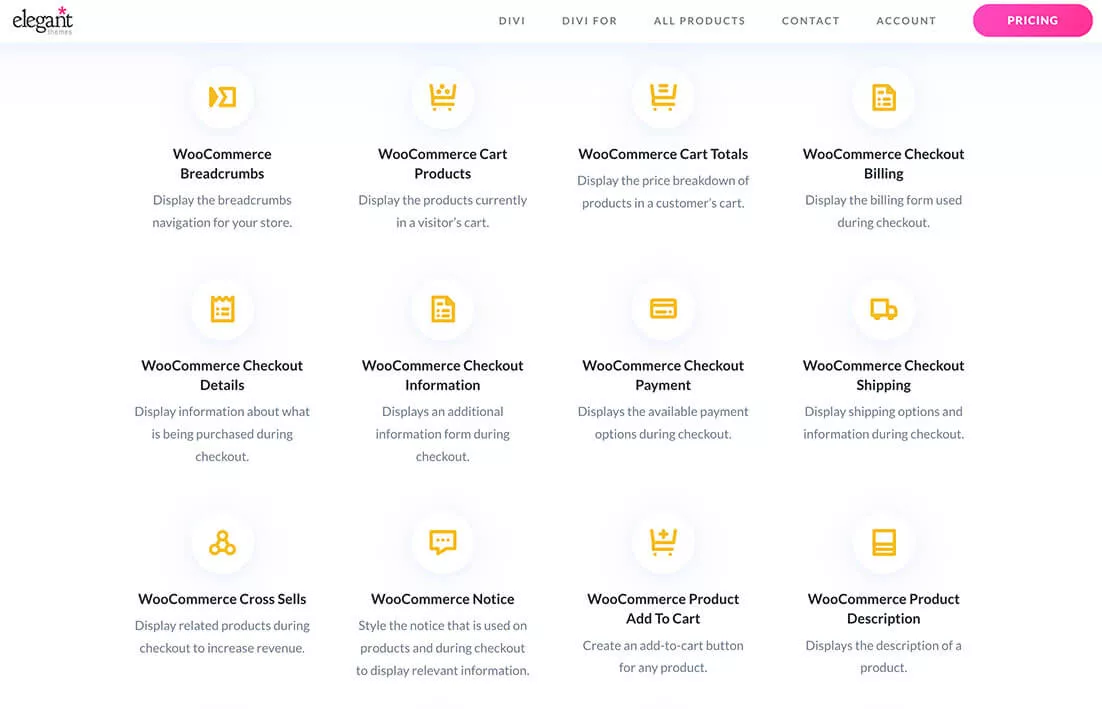1102x709 pixels.
Task: Click the WooCommerce Cross Sells heading text
Action: [x=222, y=598]
